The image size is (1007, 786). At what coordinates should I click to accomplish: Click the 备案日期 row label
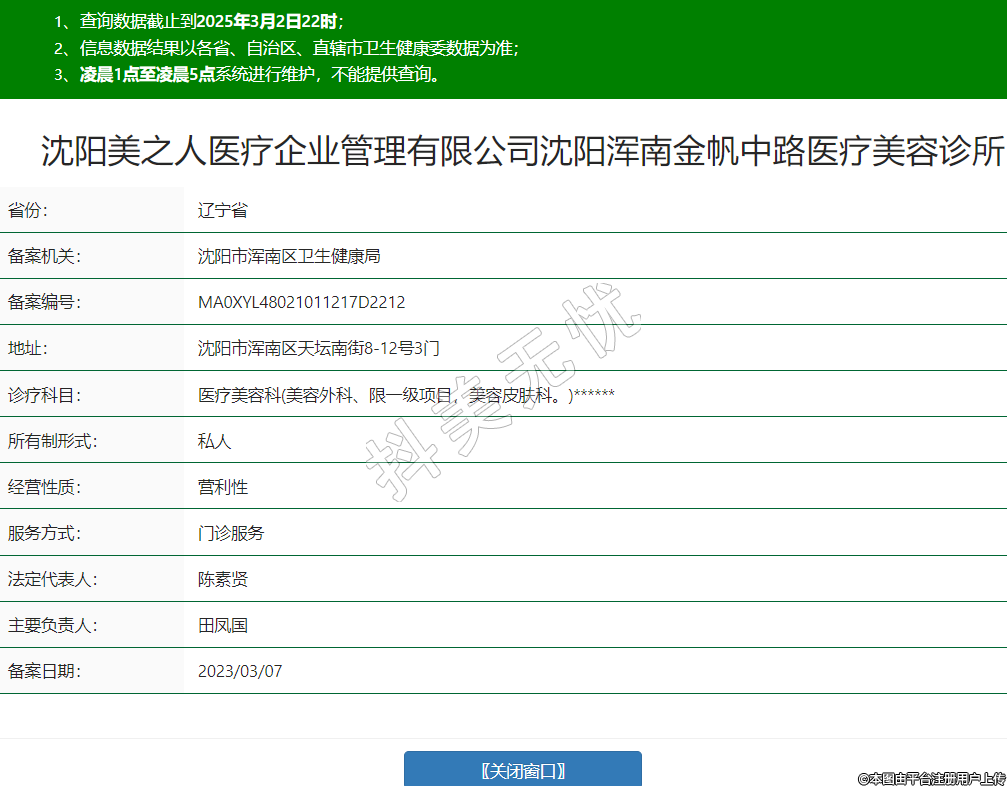click(43, 671)
